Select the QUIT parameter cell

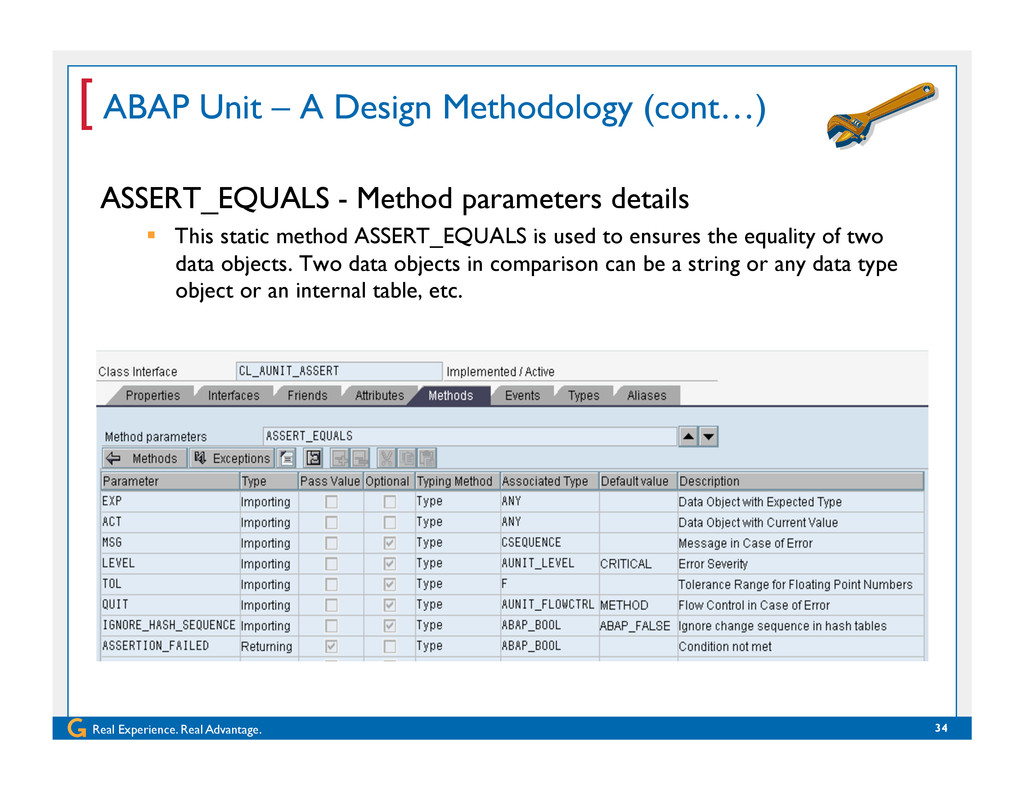(x=170, y=605)
